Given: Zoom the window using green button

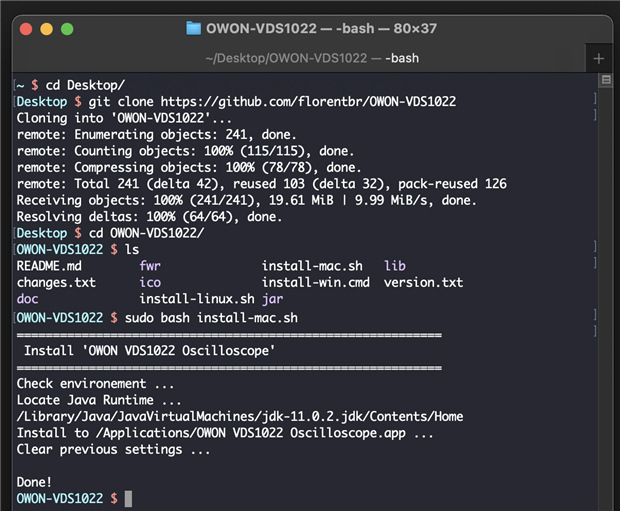Looking at the screenshot, I should 67,29.
